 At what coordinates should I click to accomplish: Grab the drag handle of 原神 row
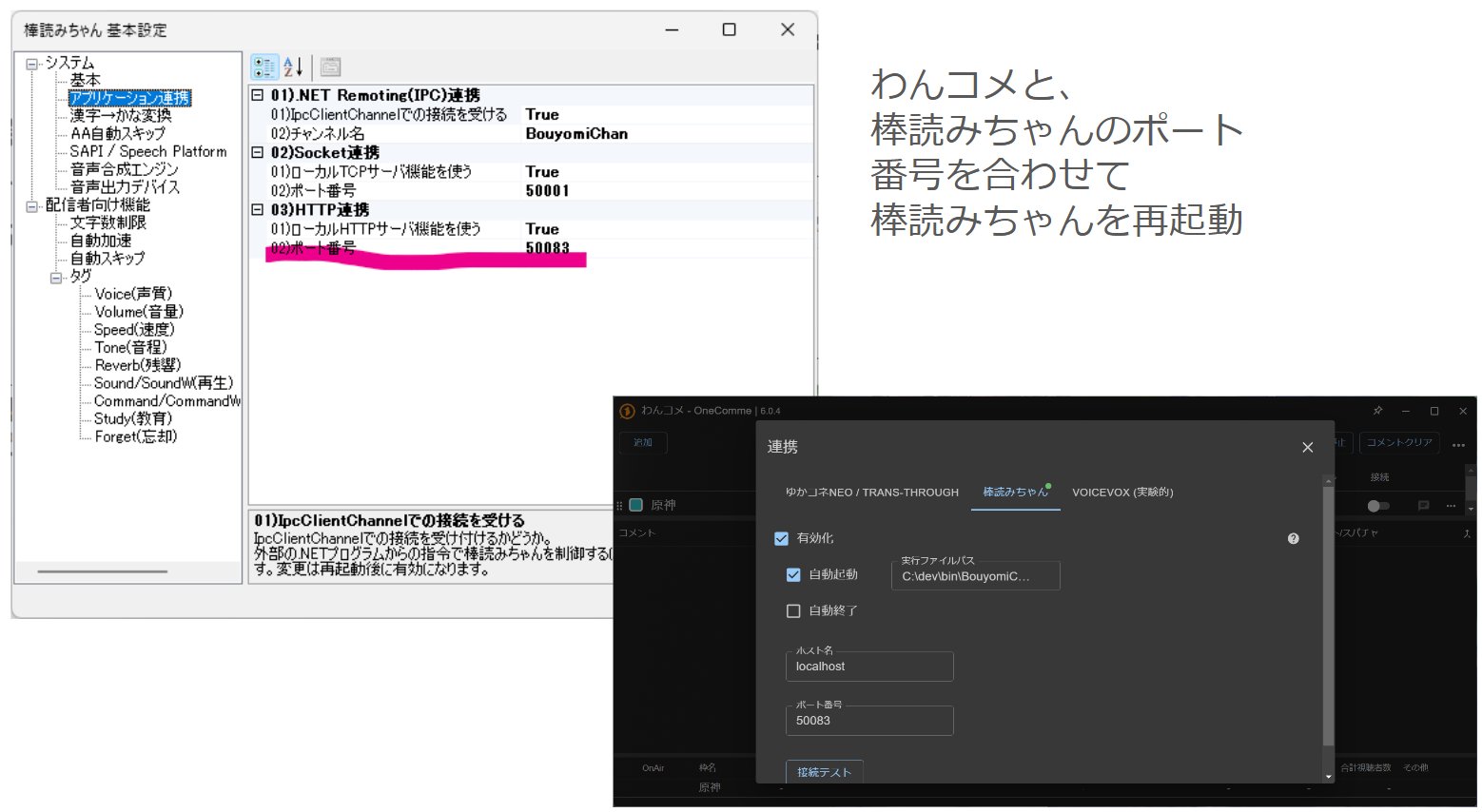[620, 506]
